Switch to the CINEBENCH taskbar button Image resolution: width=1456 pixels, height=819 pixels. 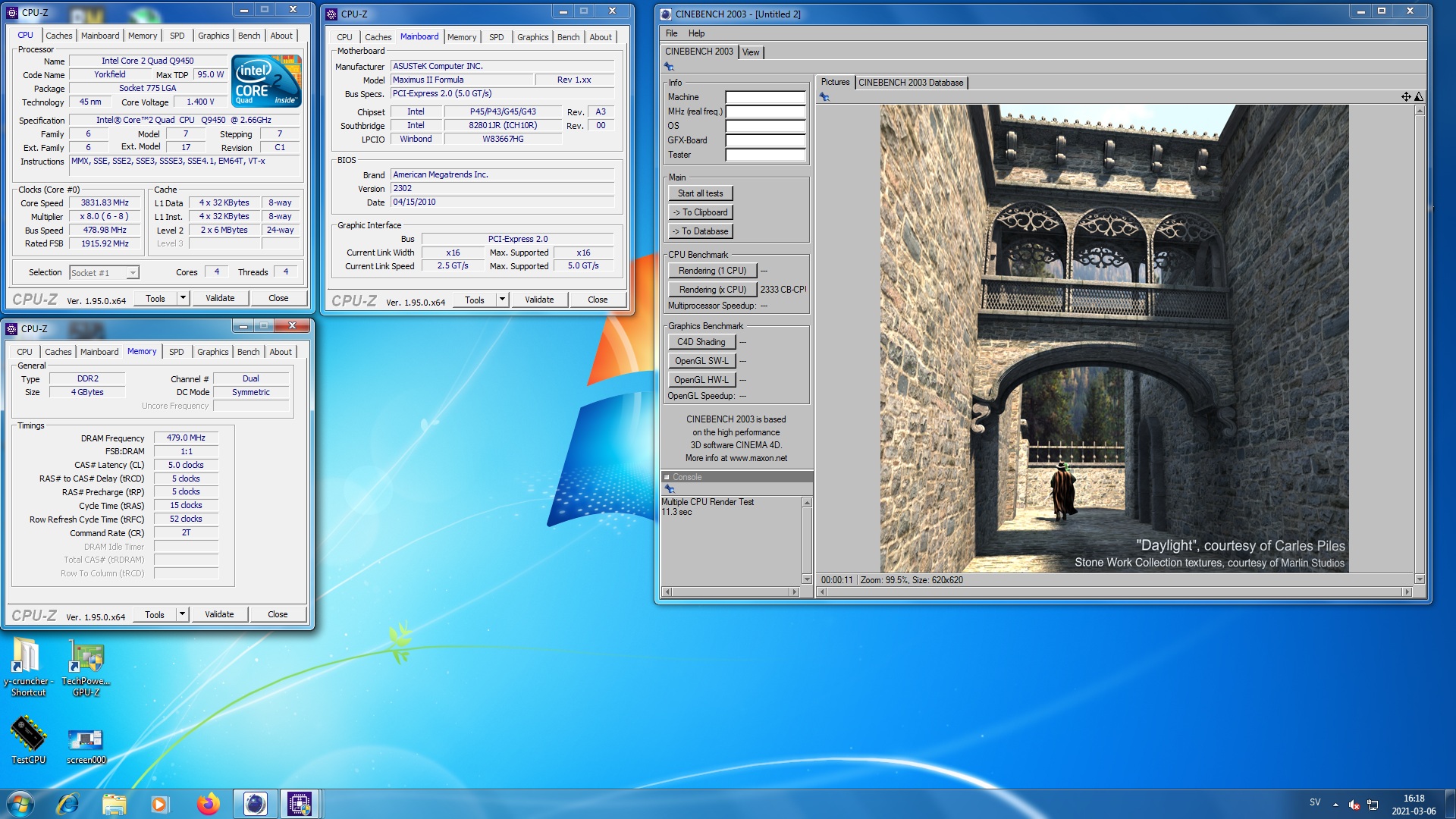255,804
